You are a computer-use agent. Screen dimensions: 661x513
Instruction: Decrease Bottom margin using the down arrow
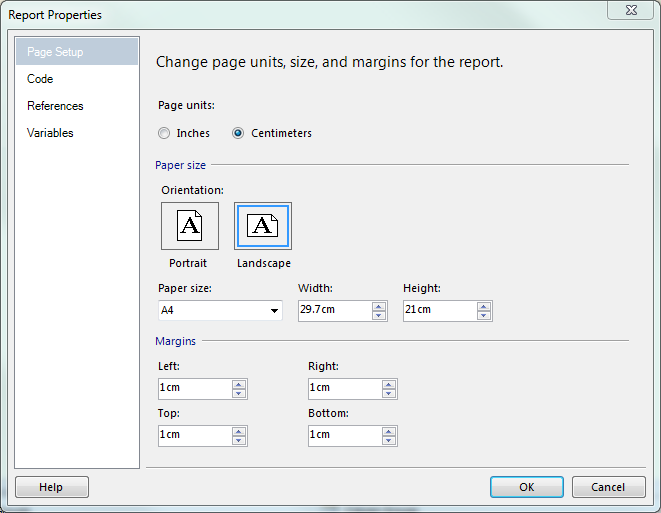tap(389, 440)
